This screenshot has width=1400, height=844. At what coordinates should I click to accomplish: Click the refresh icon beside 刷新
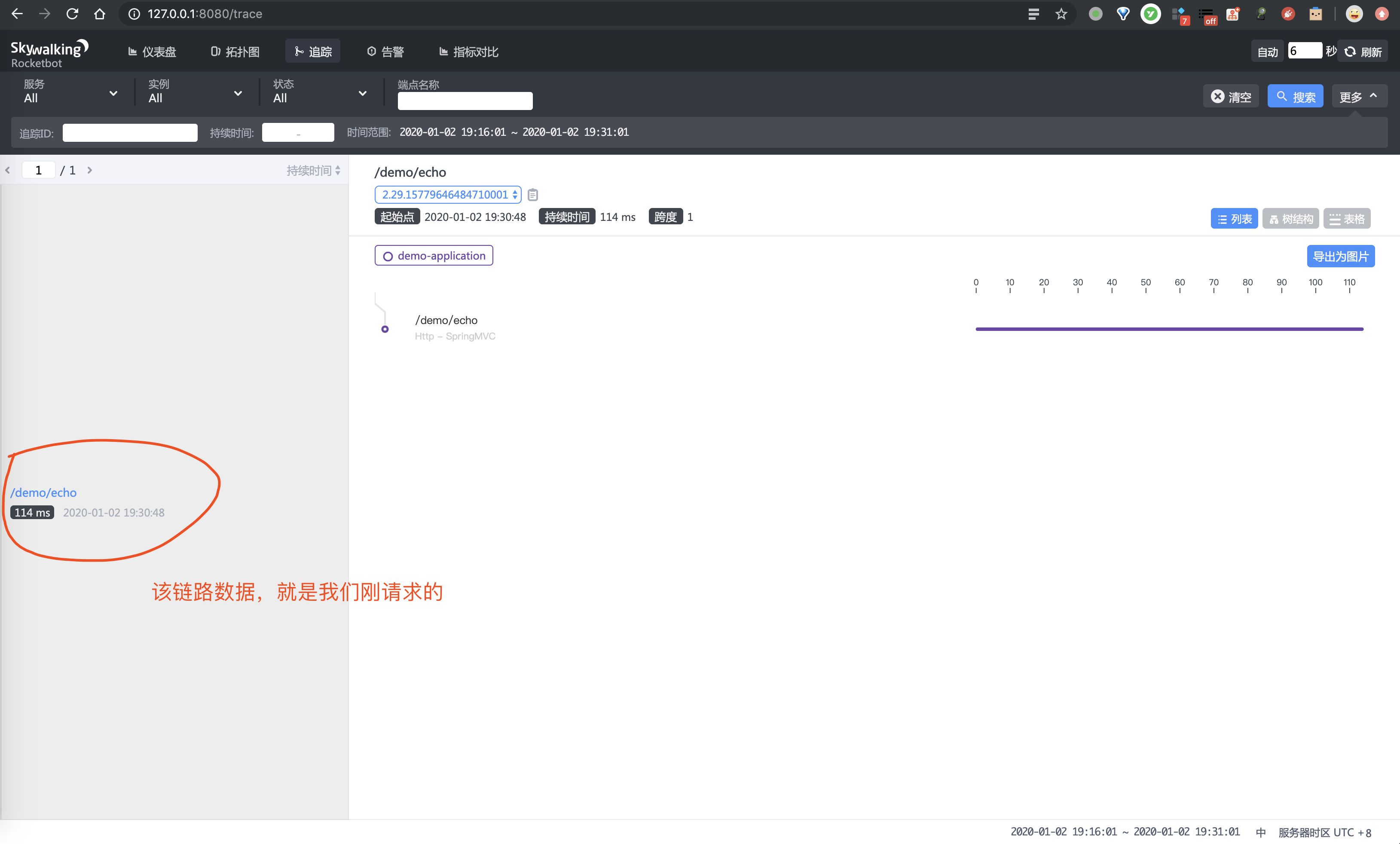tap(1349, 51)
